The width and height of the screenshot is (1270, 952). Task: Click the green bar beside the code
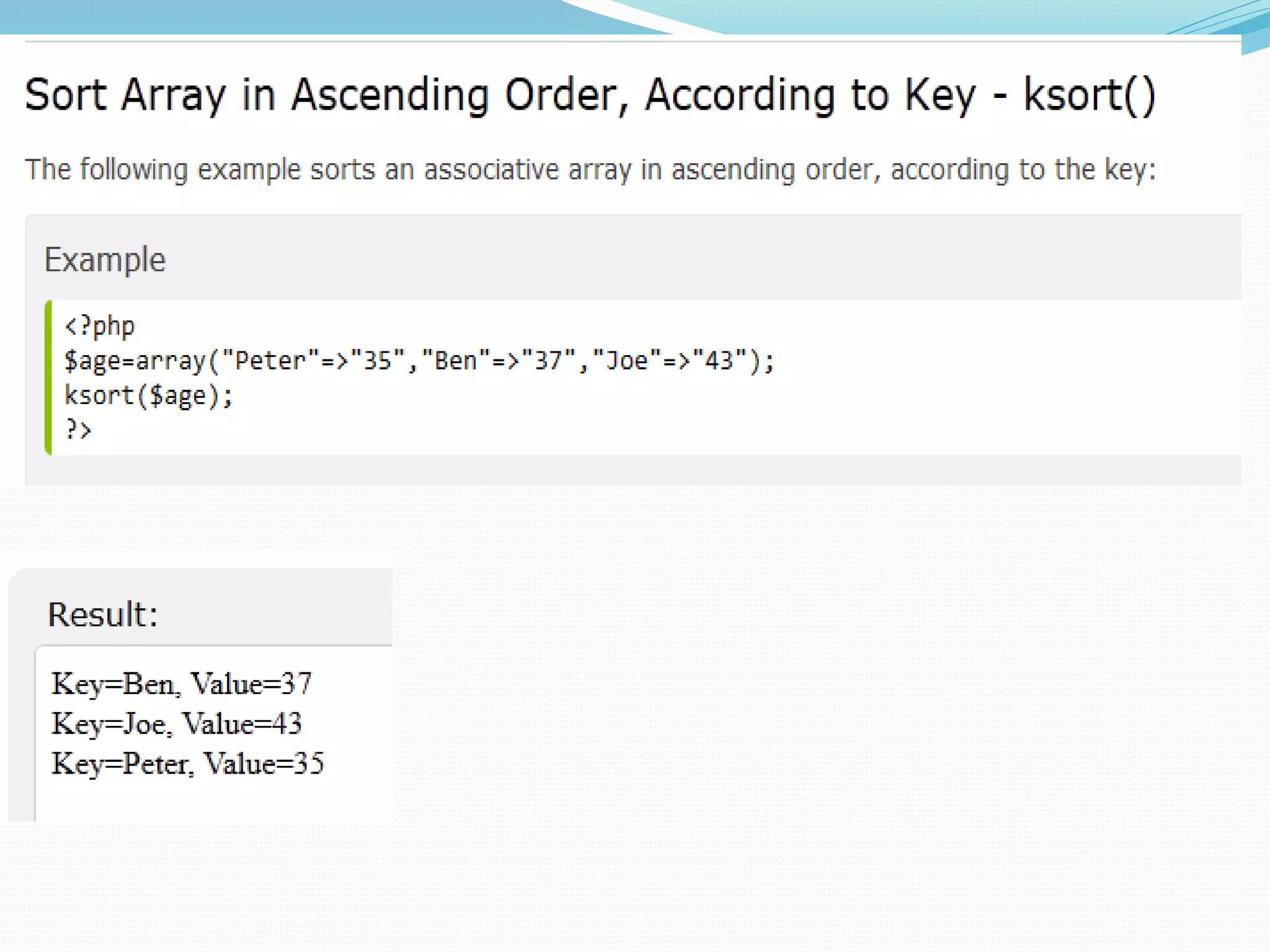coord(48,377)
